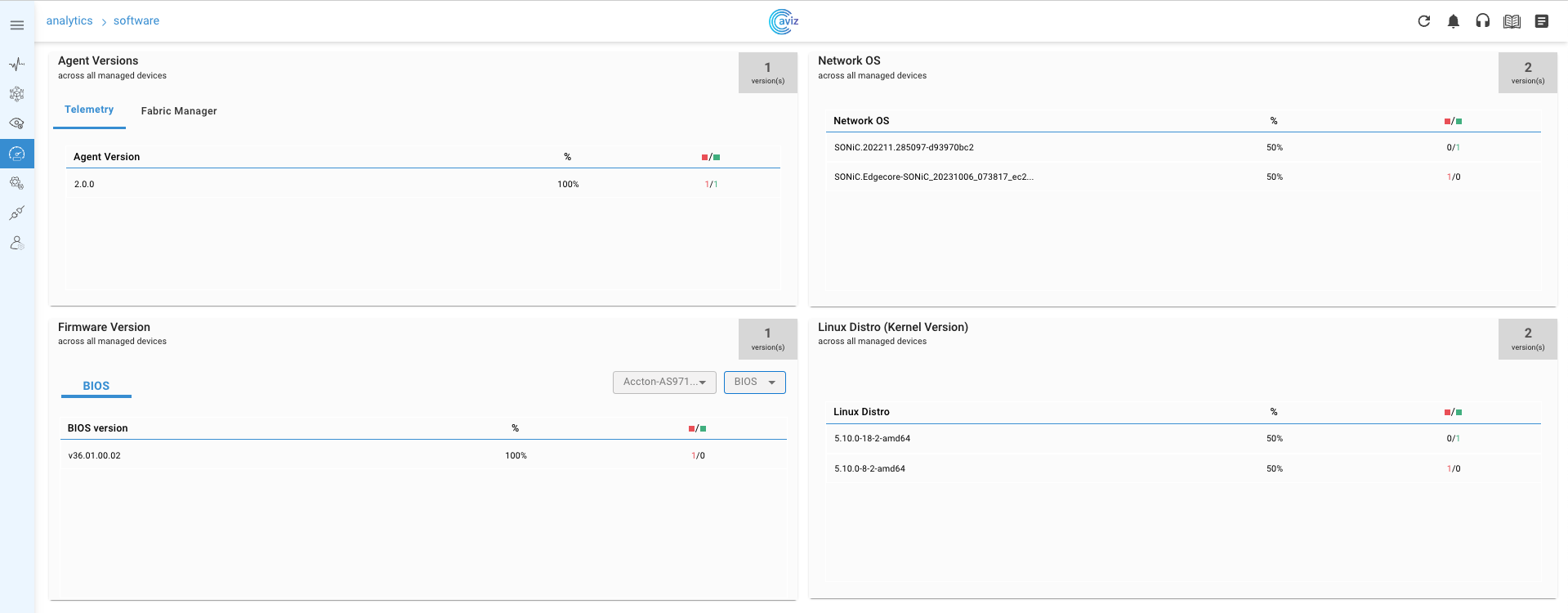This screenshot has width=1568, height=613.
Task: Click the SONiC.202211.285097-d93970bc2 row
Action: click(x=904, y=148)
